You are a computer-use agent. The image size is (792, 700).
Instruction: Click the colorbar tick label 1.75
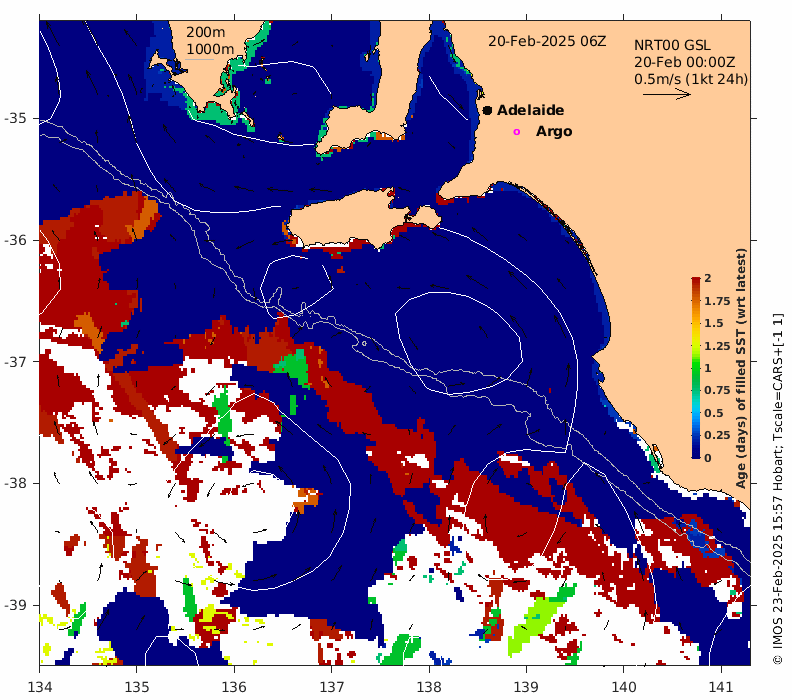click(x=716, y=301)
